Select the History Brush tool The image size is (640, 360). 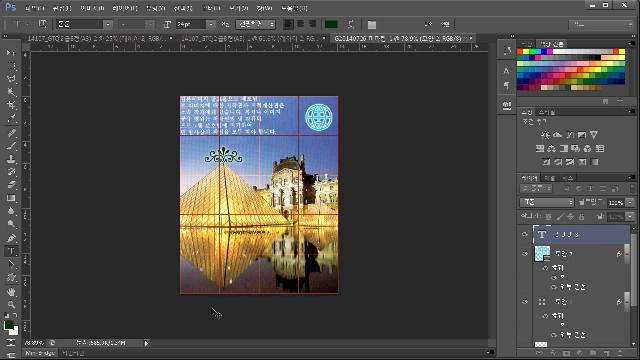click(x=11, y=172)
